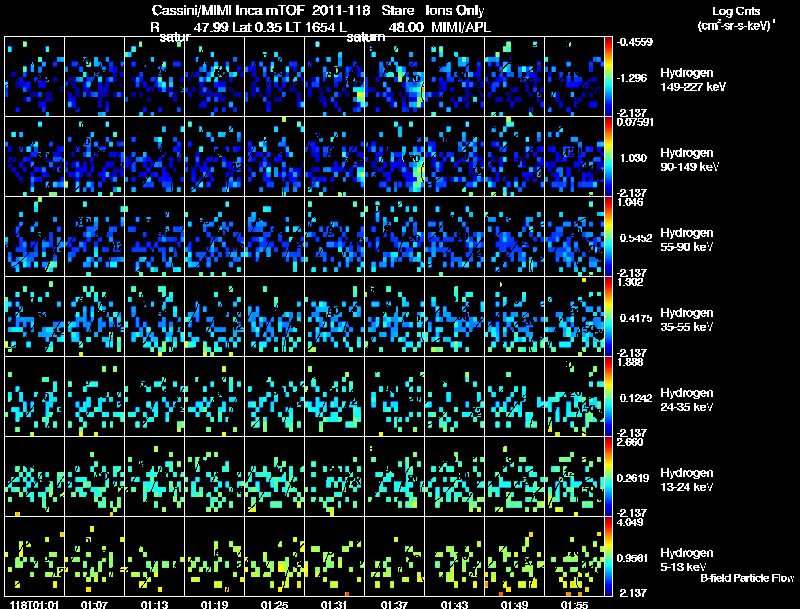Screen dimensions: 800x609
Task: Select the colorbar maximum value '-0.4559'
Action: coord(634,42)
